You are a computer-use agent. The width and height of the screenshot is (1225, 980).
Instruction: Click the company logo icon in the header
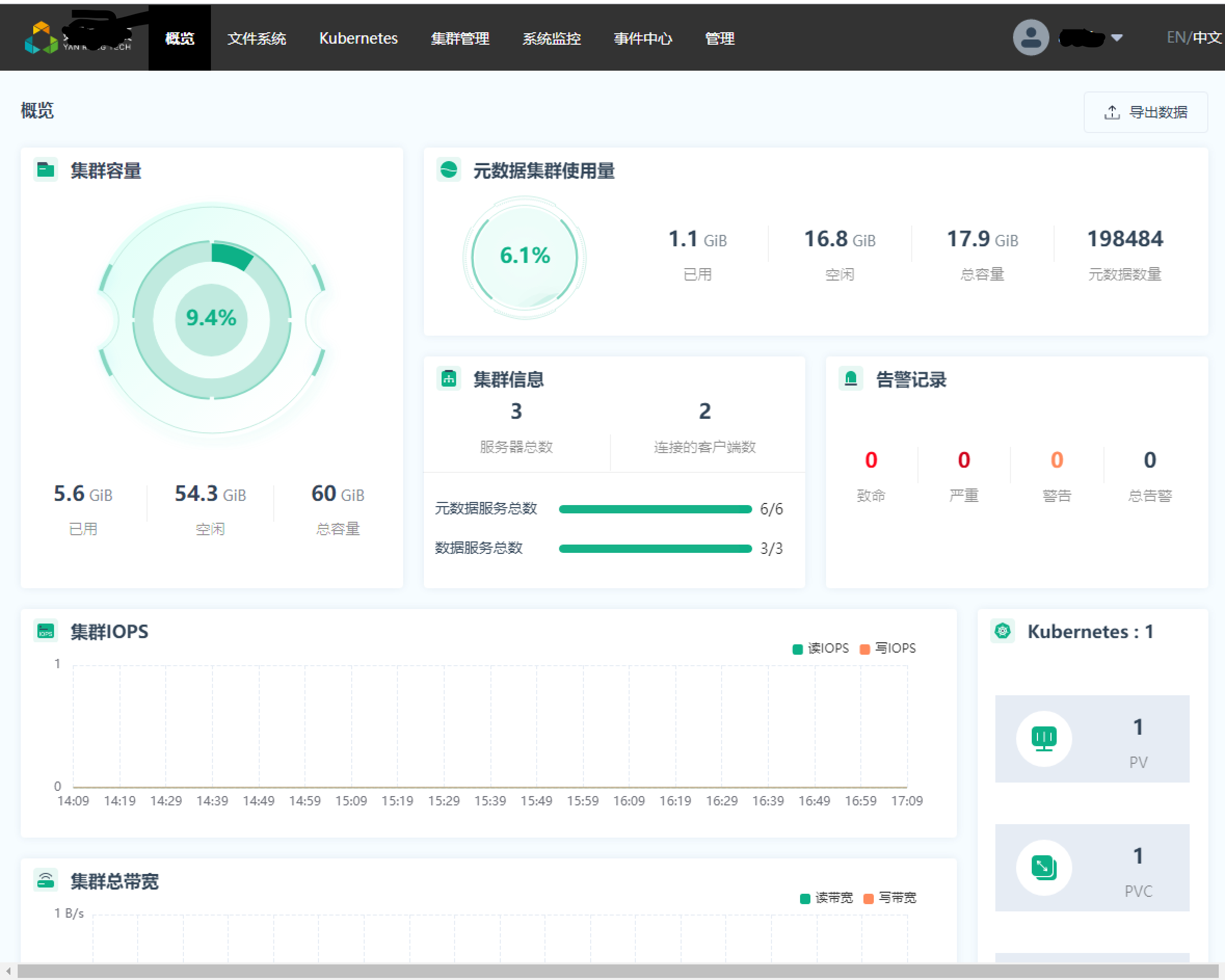[41, 38]
